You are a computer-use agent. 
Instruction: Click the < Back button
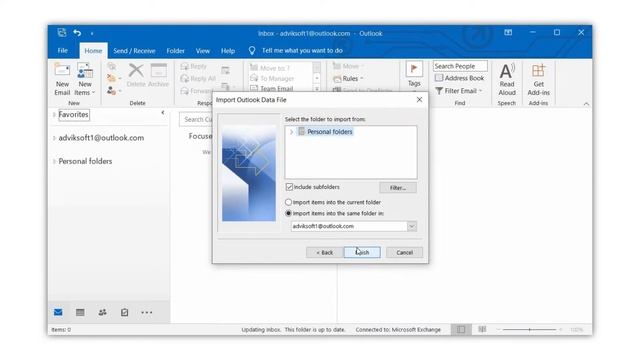324,253
